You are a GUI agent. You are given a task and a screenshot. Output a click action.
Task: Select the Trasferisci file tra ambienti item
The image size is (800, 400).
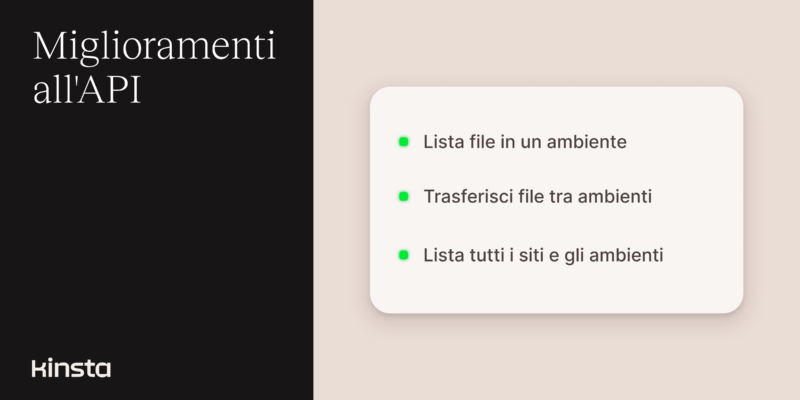[x=538, y=196]
